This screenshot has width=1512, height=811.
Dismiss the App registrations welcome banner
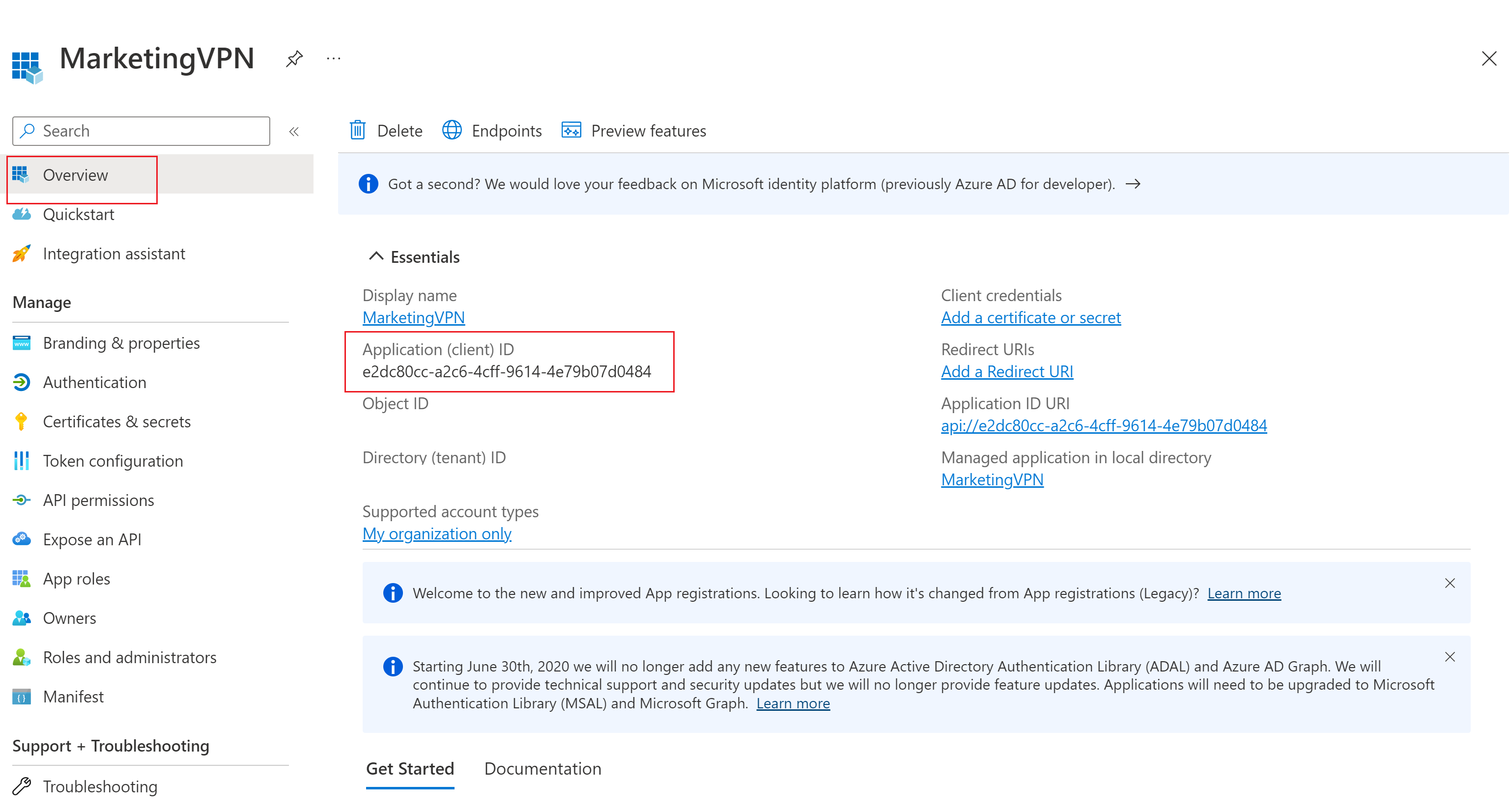[x=1449, y=583]
